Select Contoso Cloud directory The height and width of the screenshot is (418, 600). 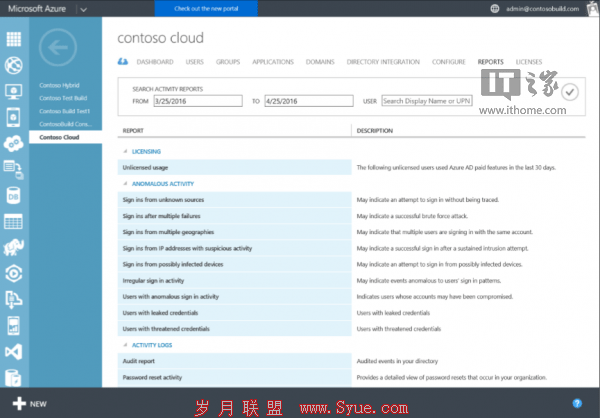65,137
